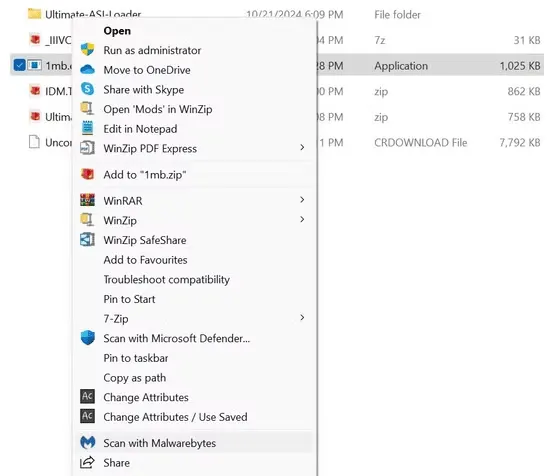Click the Ac icon for Change Attributes / Use Saved
The height and width of the screenshot is (476, 551).
(87, 416)
